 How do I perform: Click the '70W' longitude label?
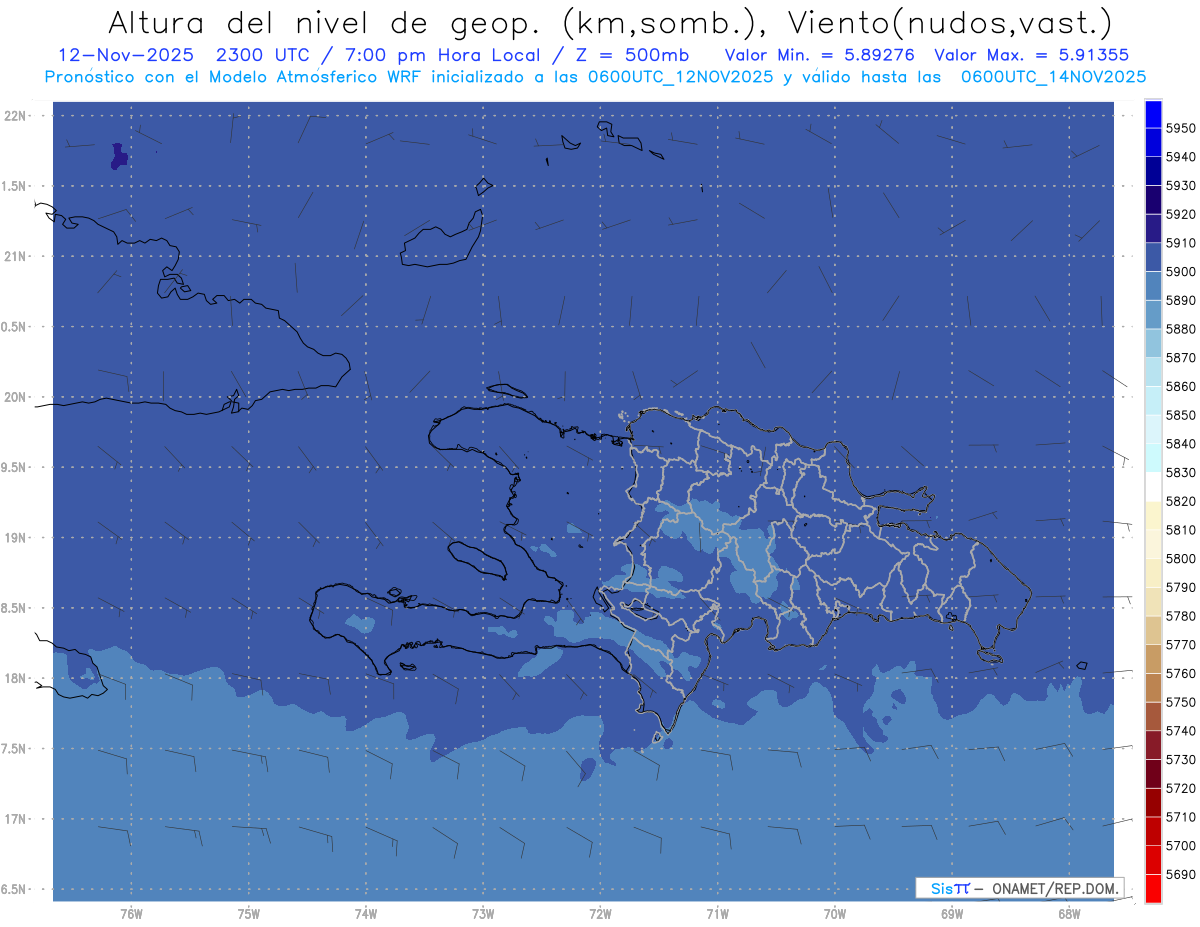tap(835, 914)
